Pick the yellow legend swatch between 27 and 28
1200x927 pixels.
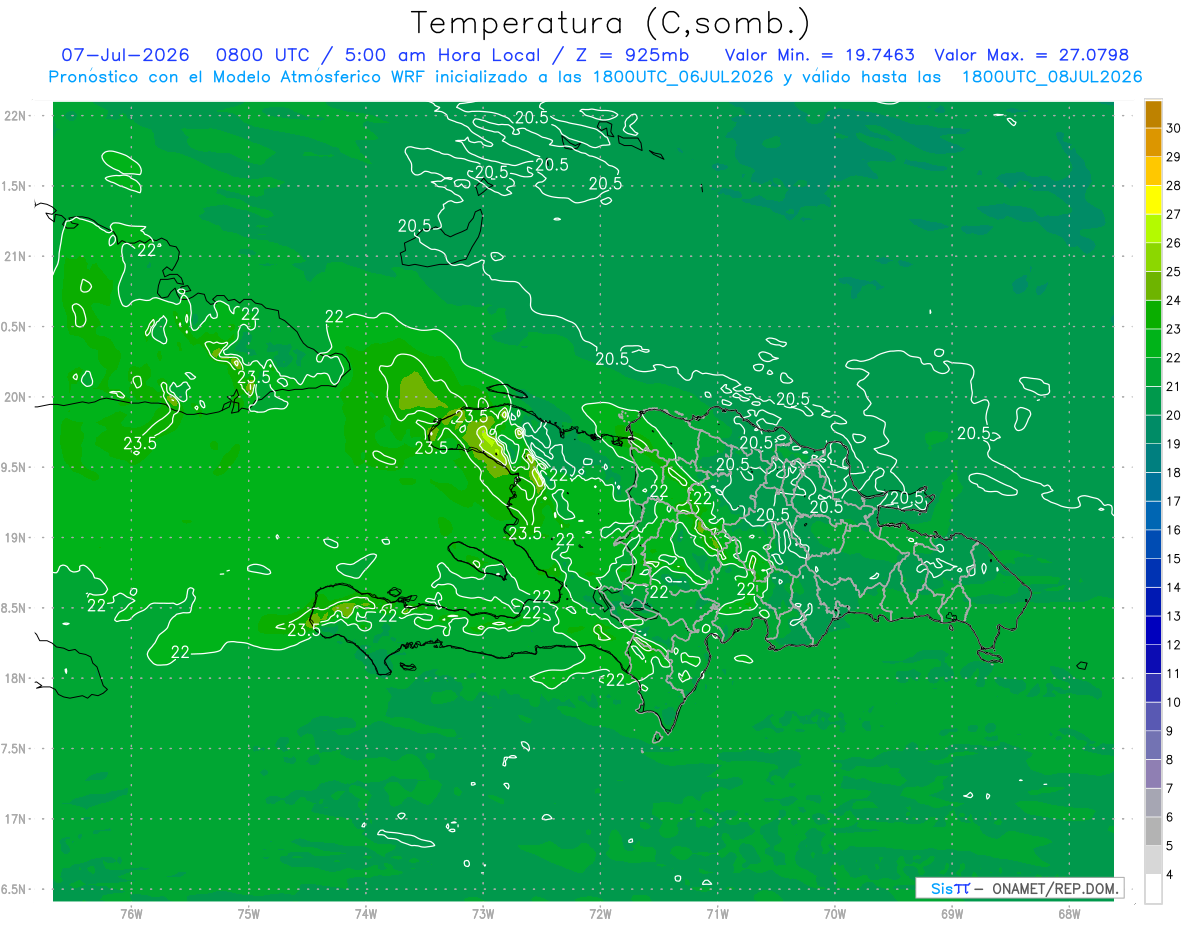1153,200
